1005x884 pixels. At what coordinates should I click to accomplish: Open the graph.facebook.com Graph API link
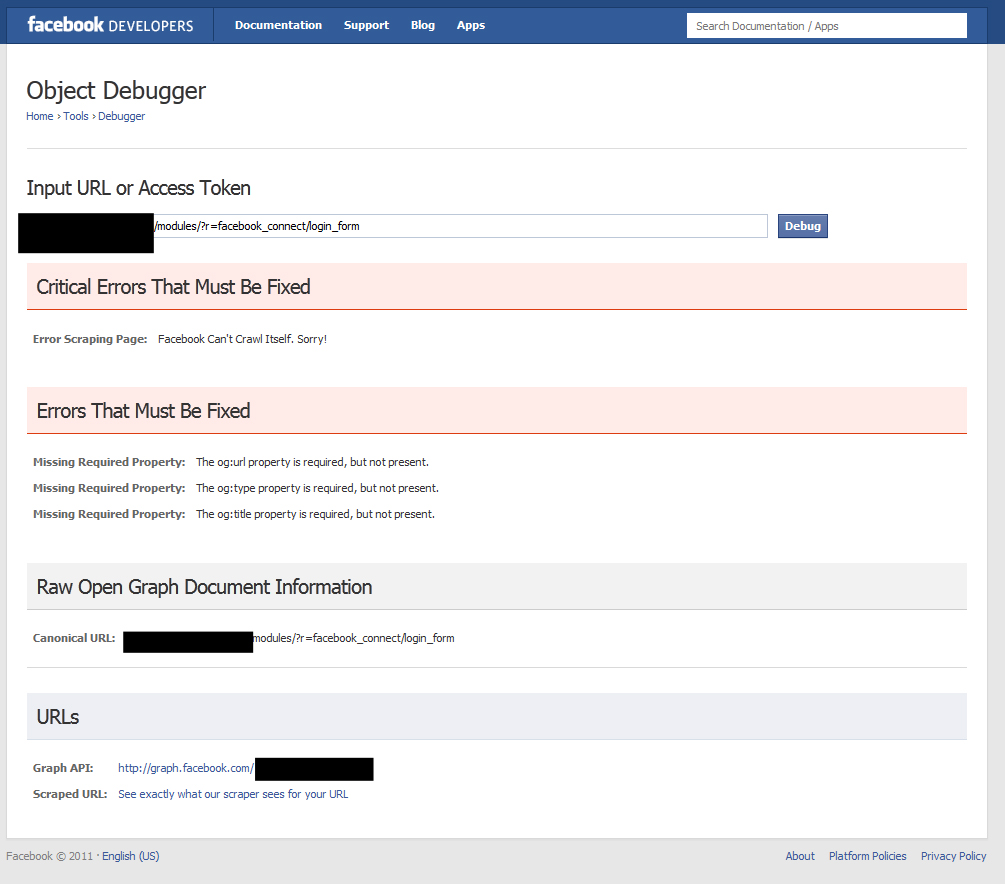tap(186, 768)
